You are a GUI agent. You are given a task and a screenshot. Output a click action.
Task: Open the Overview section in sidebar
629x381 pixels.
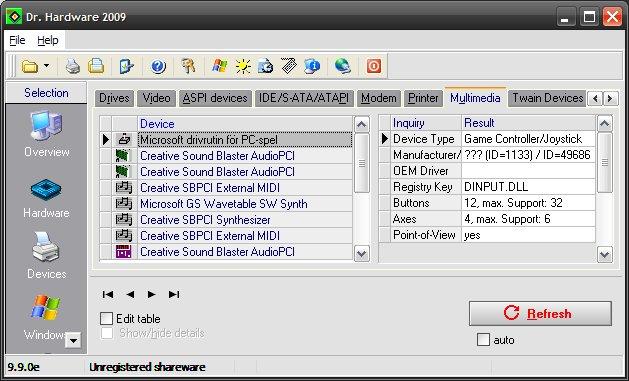47,134
